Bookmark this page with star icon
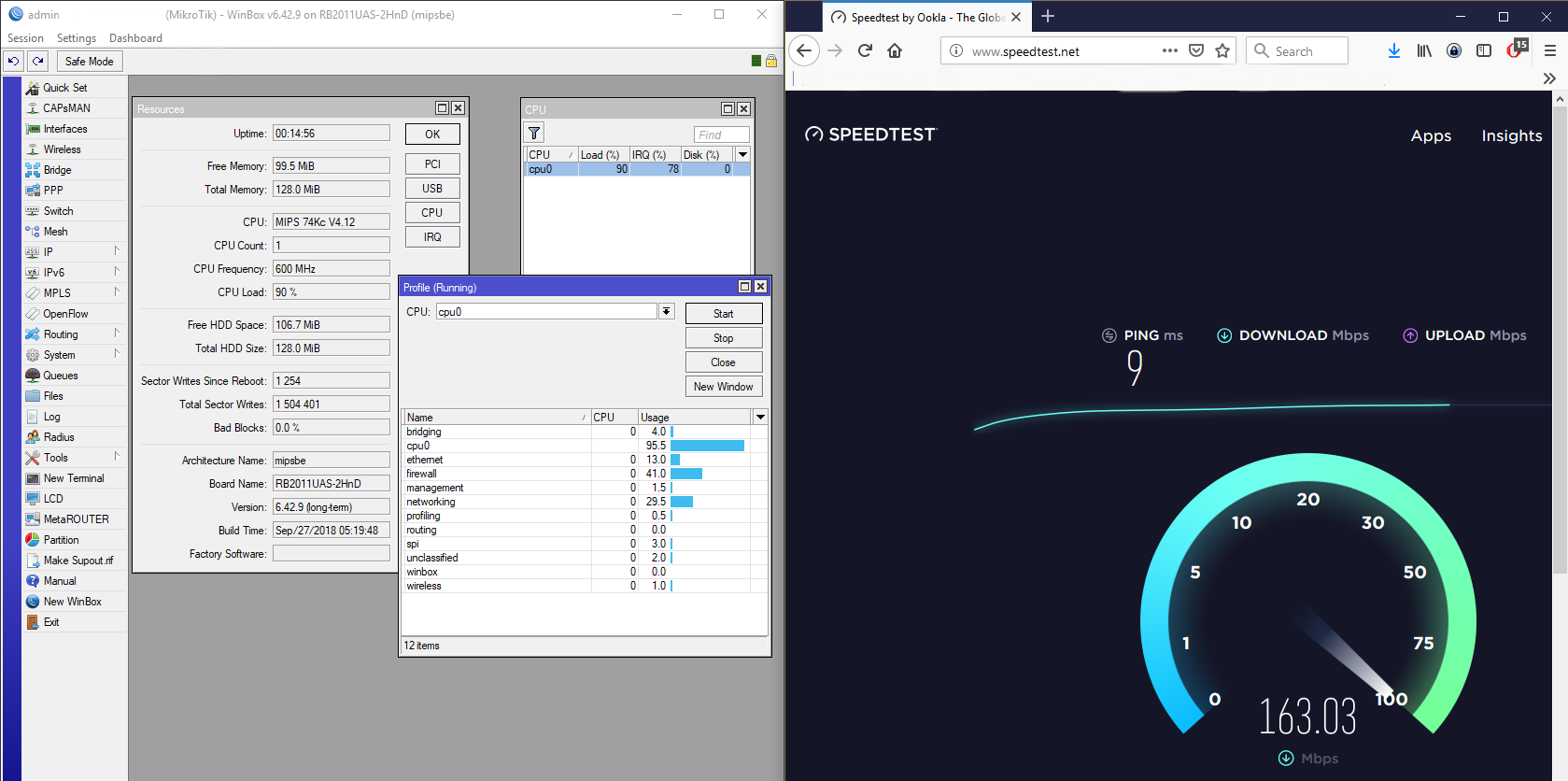 1222,50
